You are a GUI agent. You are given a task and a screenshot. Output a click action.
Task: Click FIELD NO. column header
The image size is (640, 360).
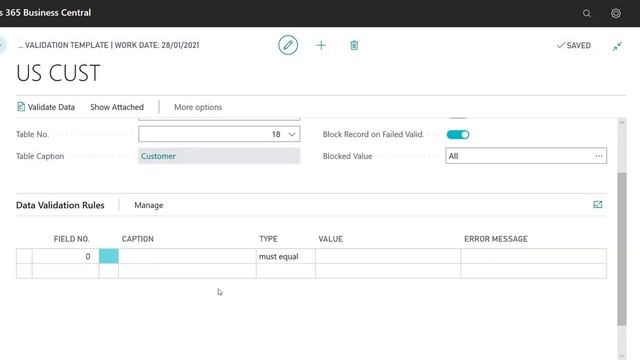click(x=71, y=239)
